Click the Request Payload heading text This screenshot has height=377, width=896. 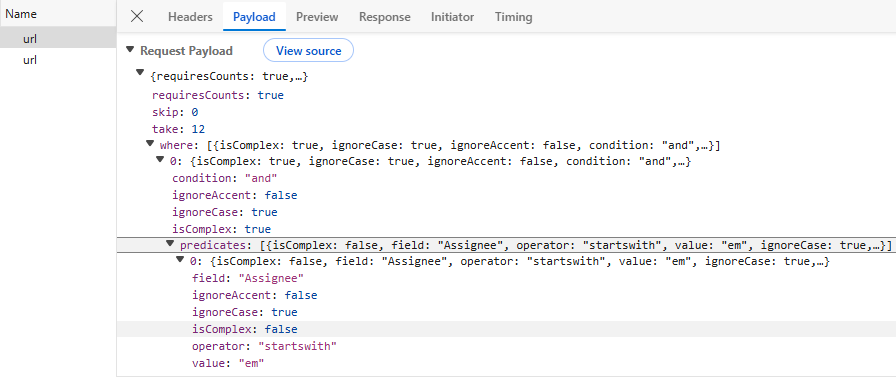coord(186,51)
